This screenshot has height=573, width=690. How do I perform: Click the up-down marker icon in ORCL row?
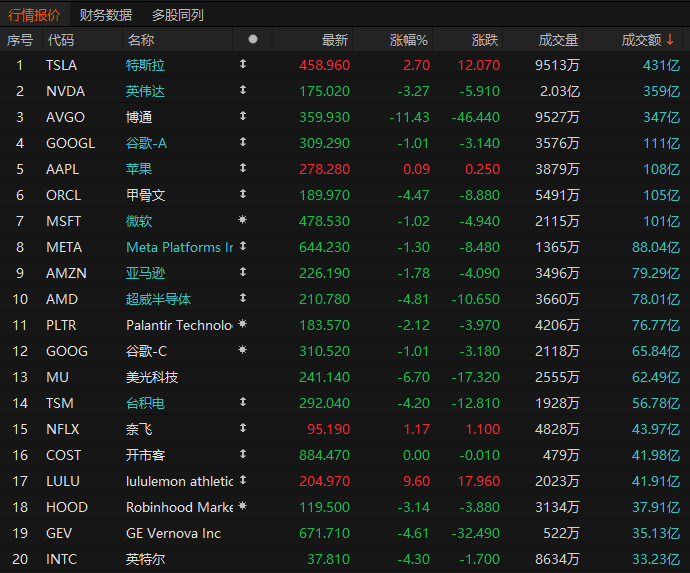(x=242, y=194)
